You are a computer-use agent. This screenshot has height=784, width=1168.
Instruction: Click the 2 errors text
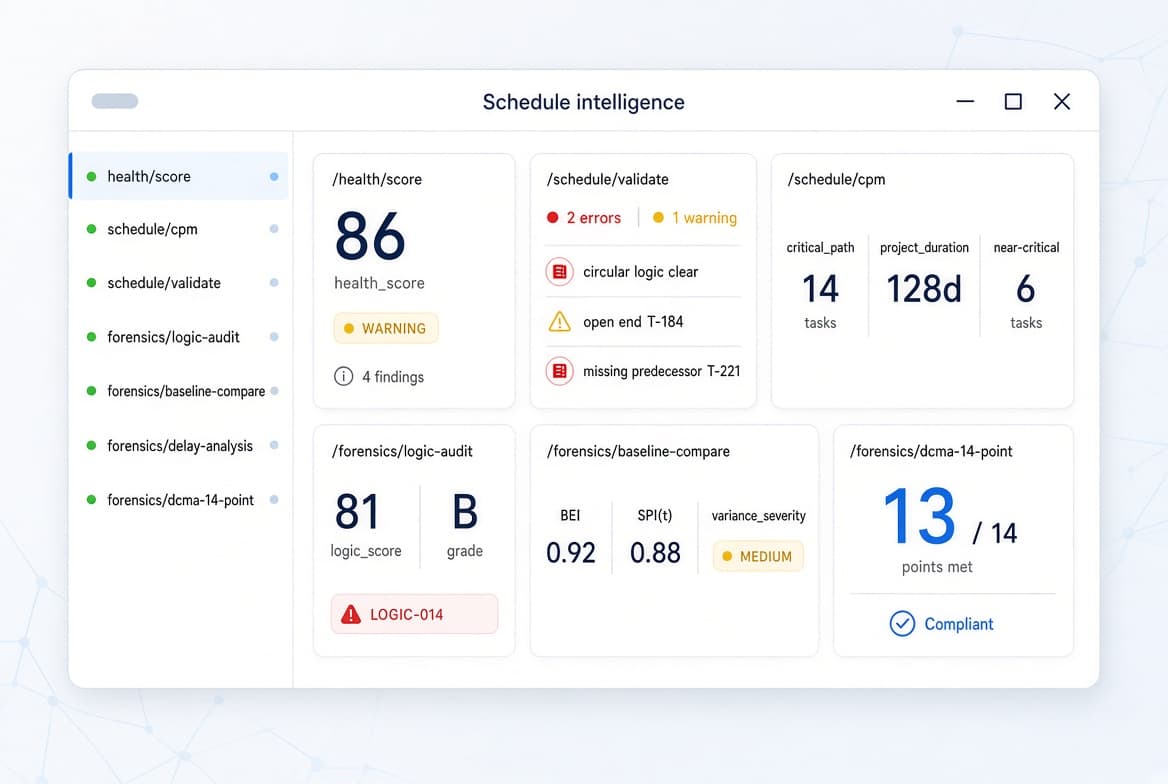[594, 218]
